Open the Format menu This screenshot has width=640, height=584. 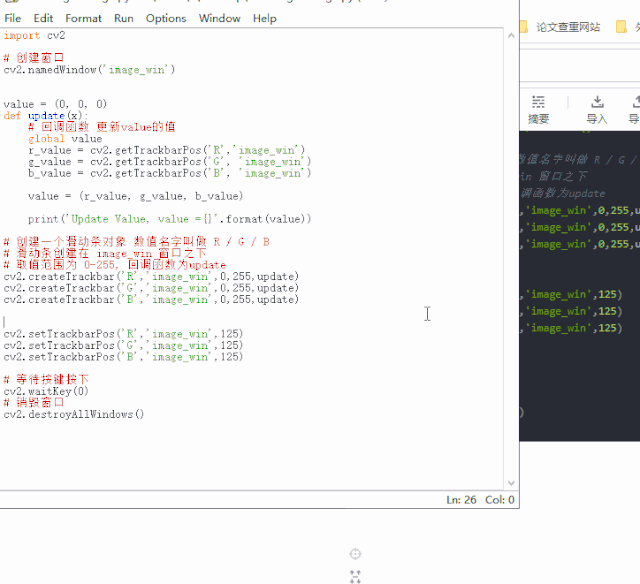[83, 18]
